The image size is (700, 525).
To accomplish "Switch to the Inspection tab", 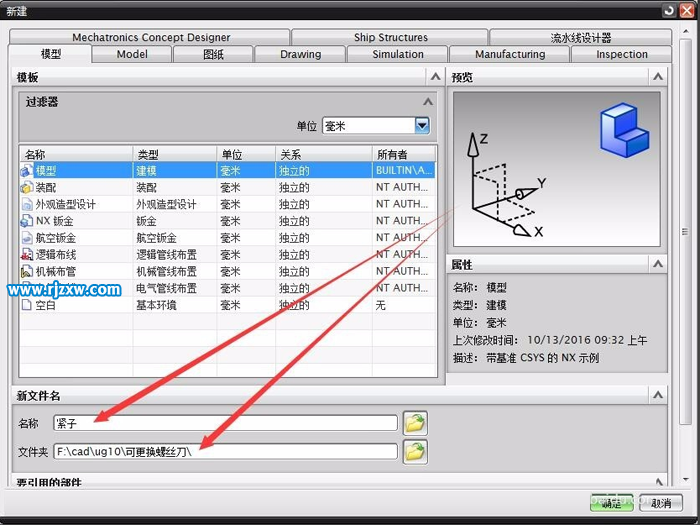I will coord(621,54).
